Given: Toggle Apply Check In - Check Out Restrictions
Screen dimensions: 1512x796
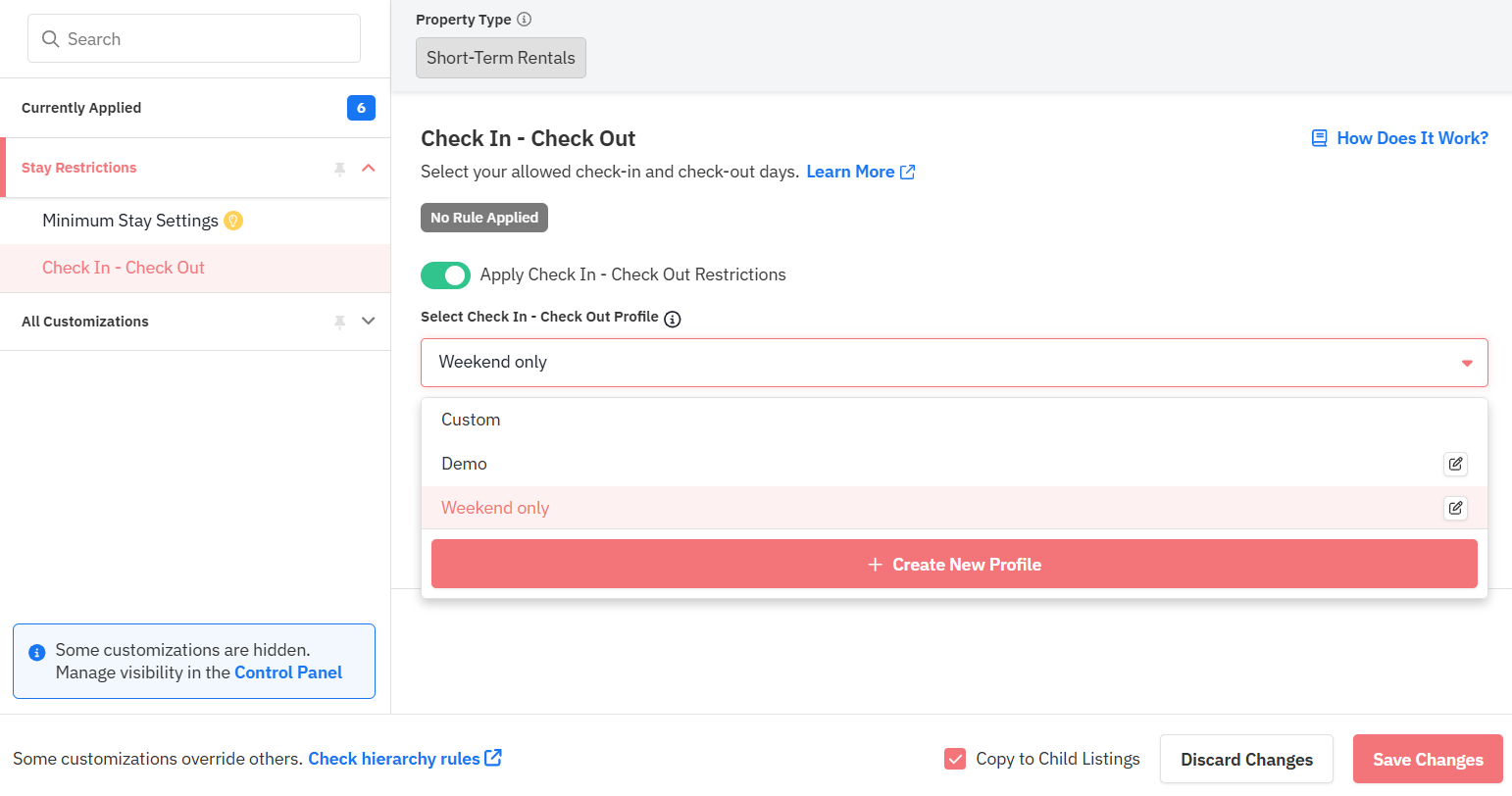Looking at the screenshot, I should click(445, 275).
